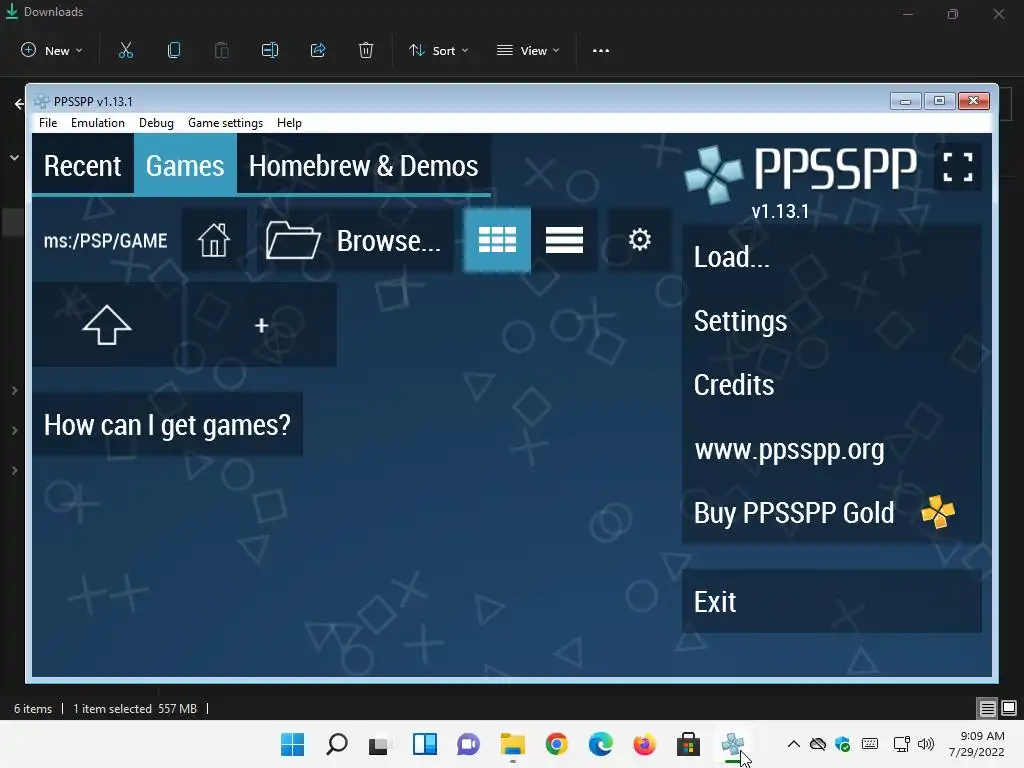Viewport: 1024px width, 768px height.
Task: Toggle PPSSPP fullscreen mode
Action: click(957, 167)
